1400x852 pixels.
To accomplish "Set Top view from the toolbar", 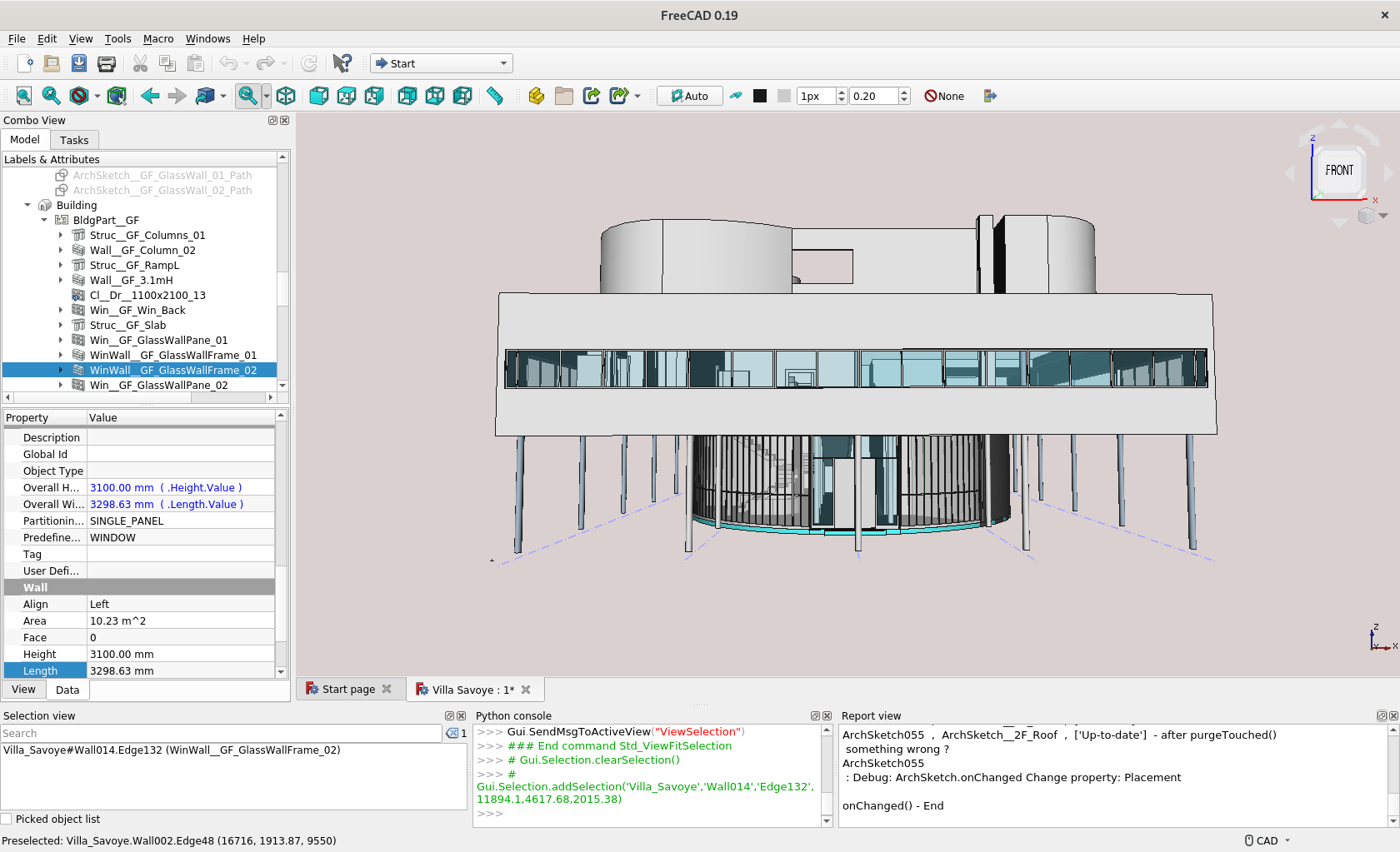I will click(x=347, y=96).
